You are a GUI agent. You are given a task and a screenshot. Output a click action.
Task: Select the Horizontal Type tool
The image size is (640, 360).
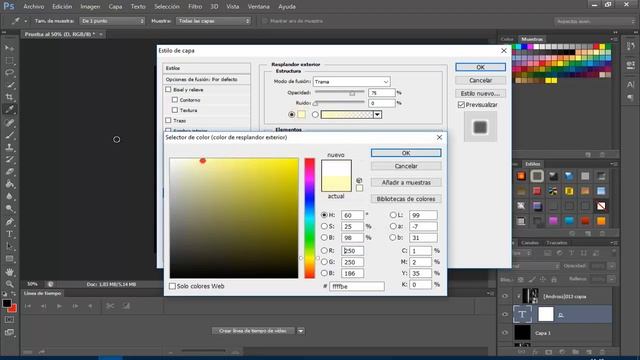click(x=9, y=234)
